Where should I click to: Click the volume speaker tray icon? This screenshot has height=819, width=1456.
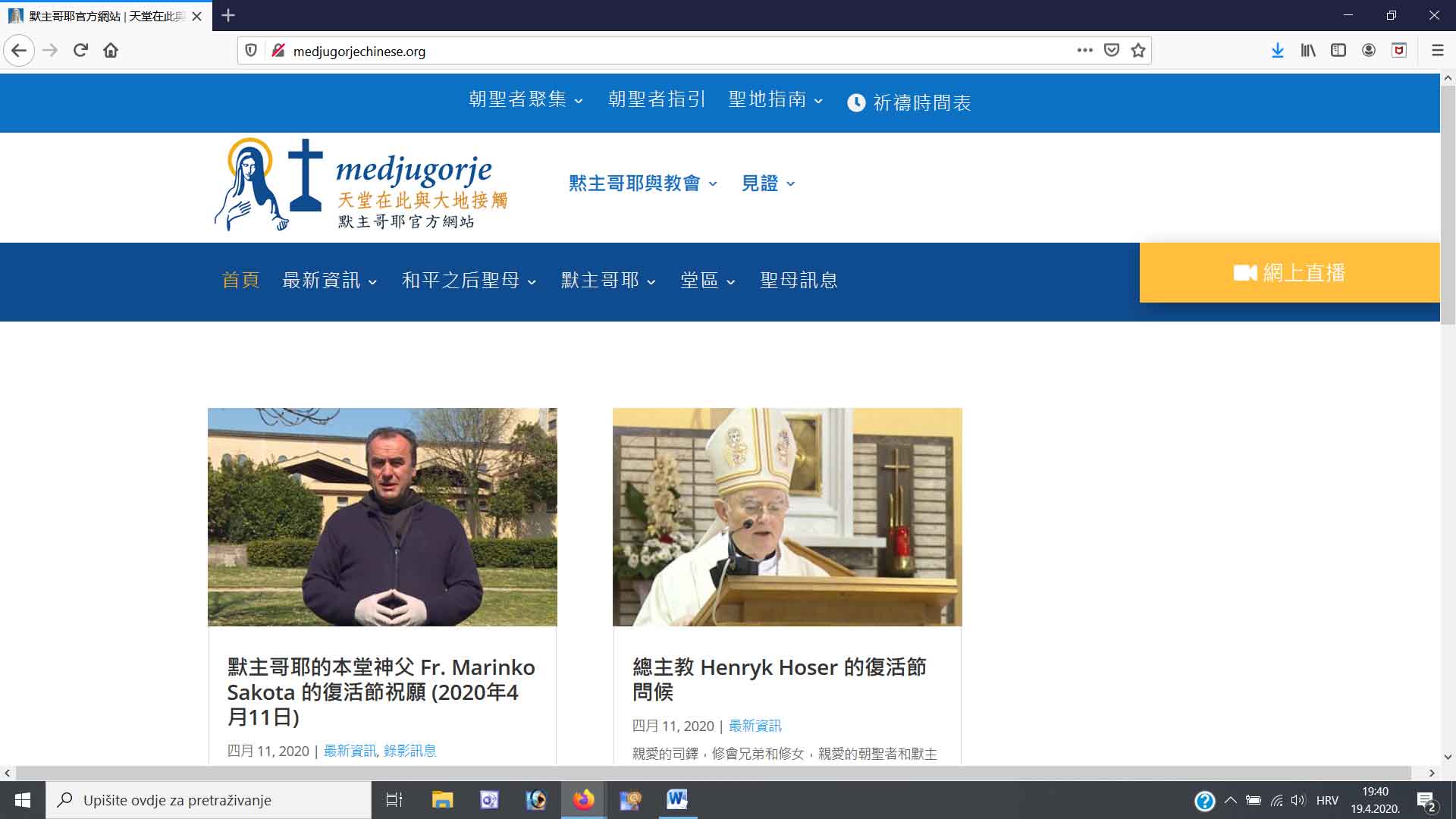[1298, 801]
